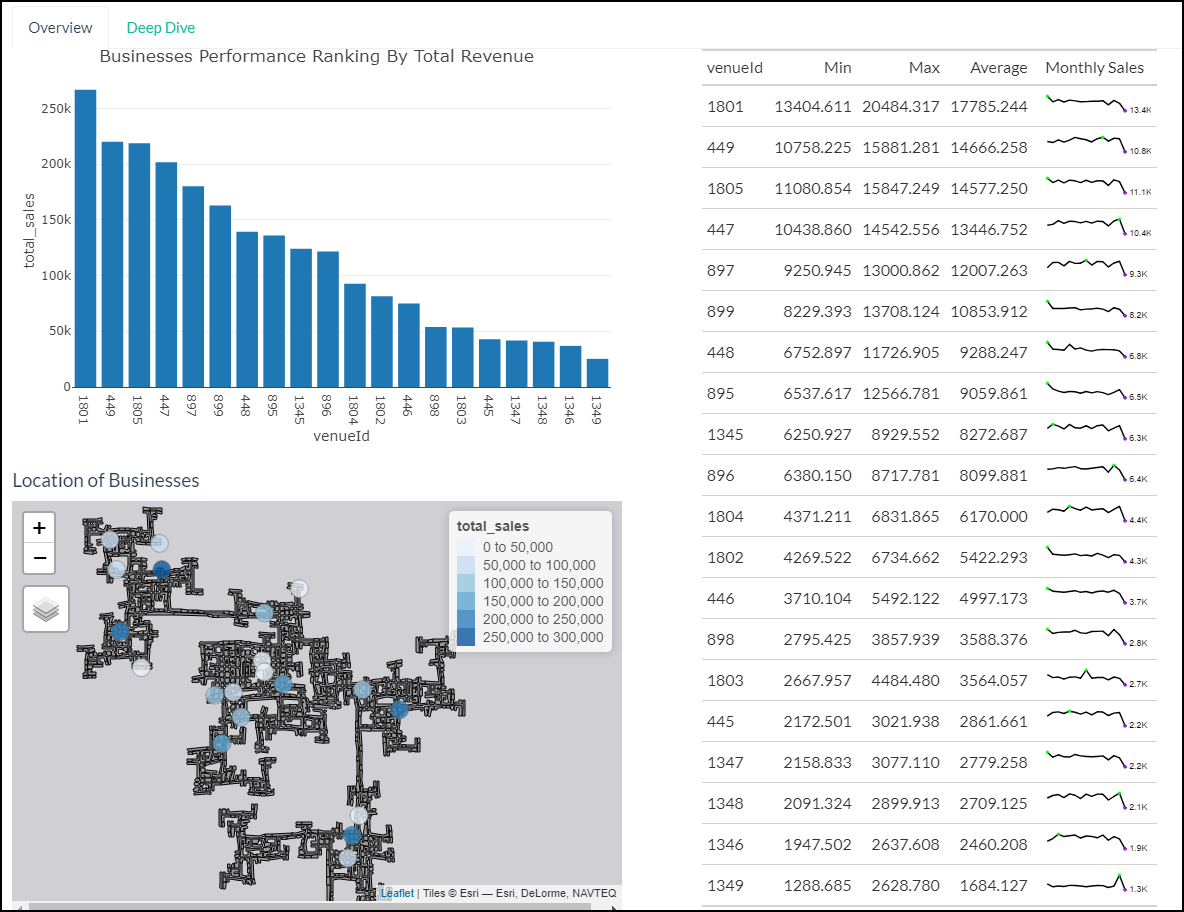Open the map layers control

(x=45, y=609)
